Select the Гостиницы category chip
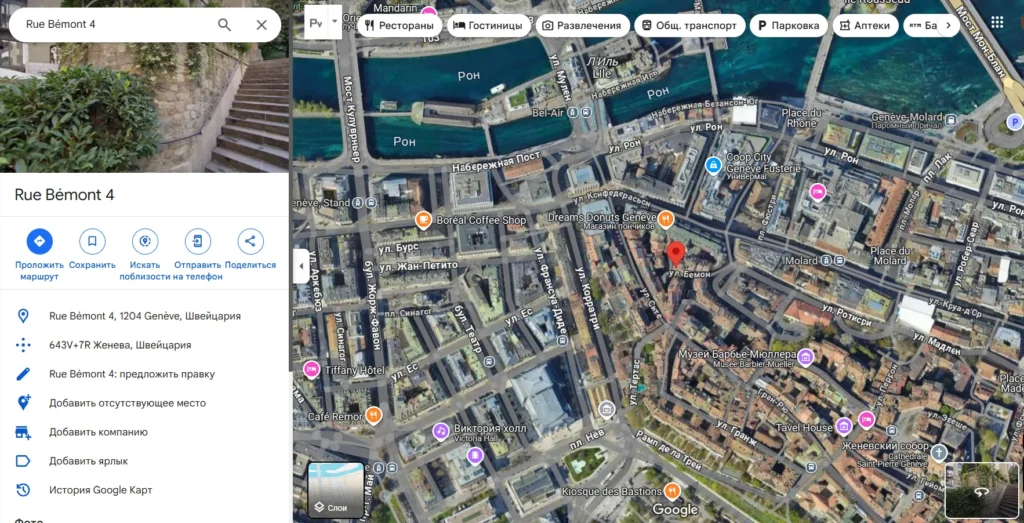 pyautogui.click(x=487, y=26)
